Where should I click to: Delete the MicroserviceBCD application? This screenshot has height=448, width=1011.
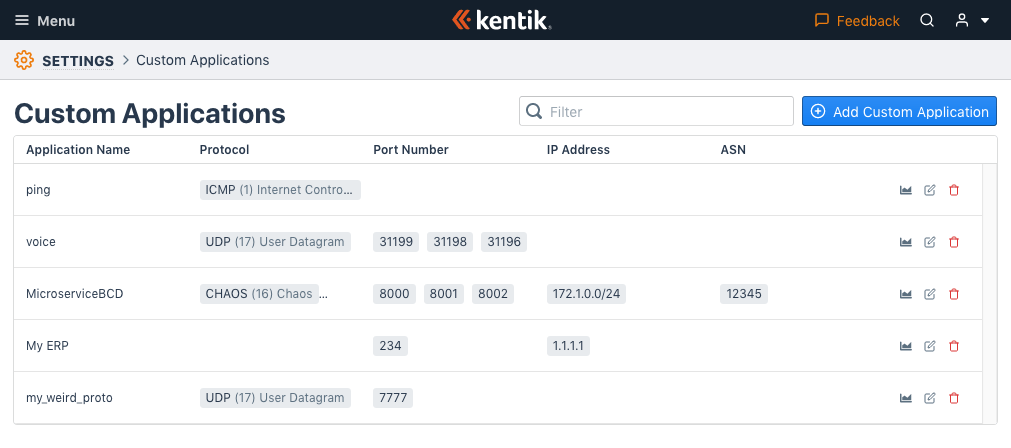tap(954, 294)
